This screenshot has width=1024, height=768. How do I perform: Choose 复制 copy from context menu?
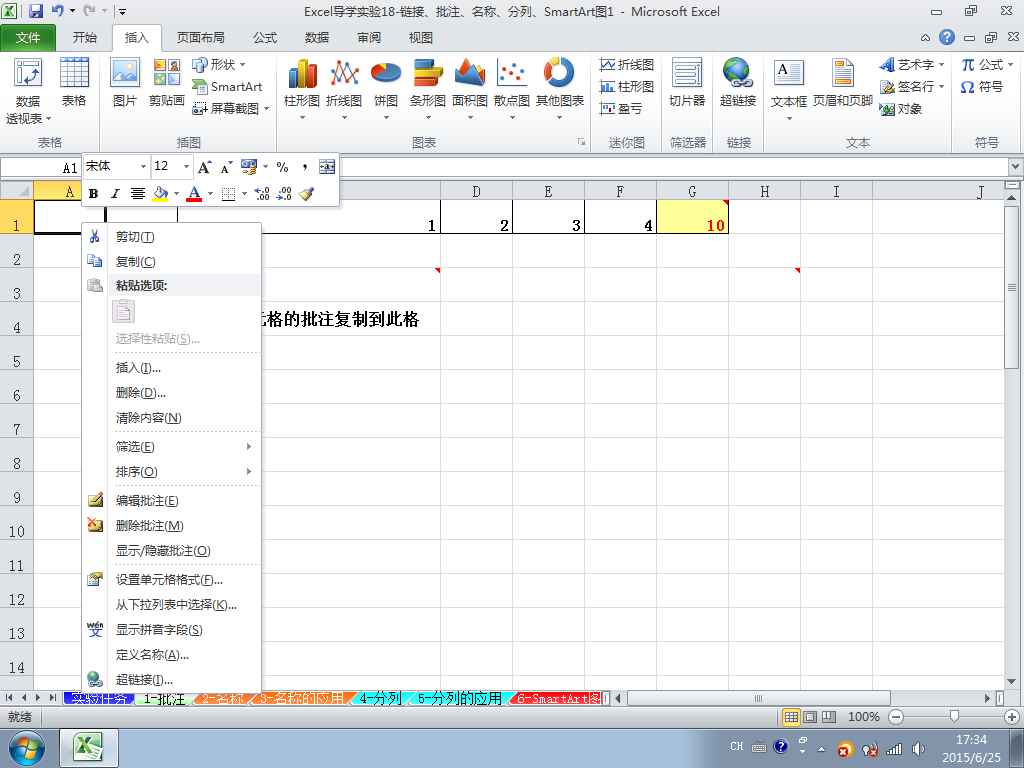coord(172,261)
